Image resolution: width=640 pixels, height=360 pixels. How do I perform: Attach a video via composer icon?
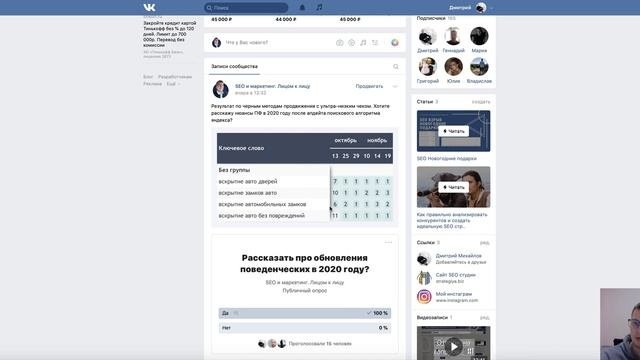pos(351,42)
